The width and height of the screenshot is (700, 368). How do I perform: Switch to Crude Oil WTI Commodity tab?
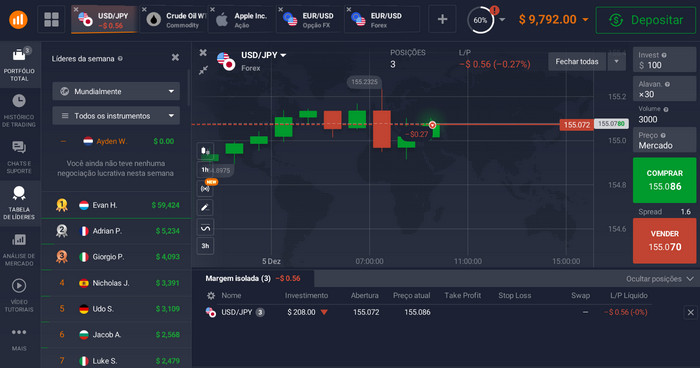174,20
